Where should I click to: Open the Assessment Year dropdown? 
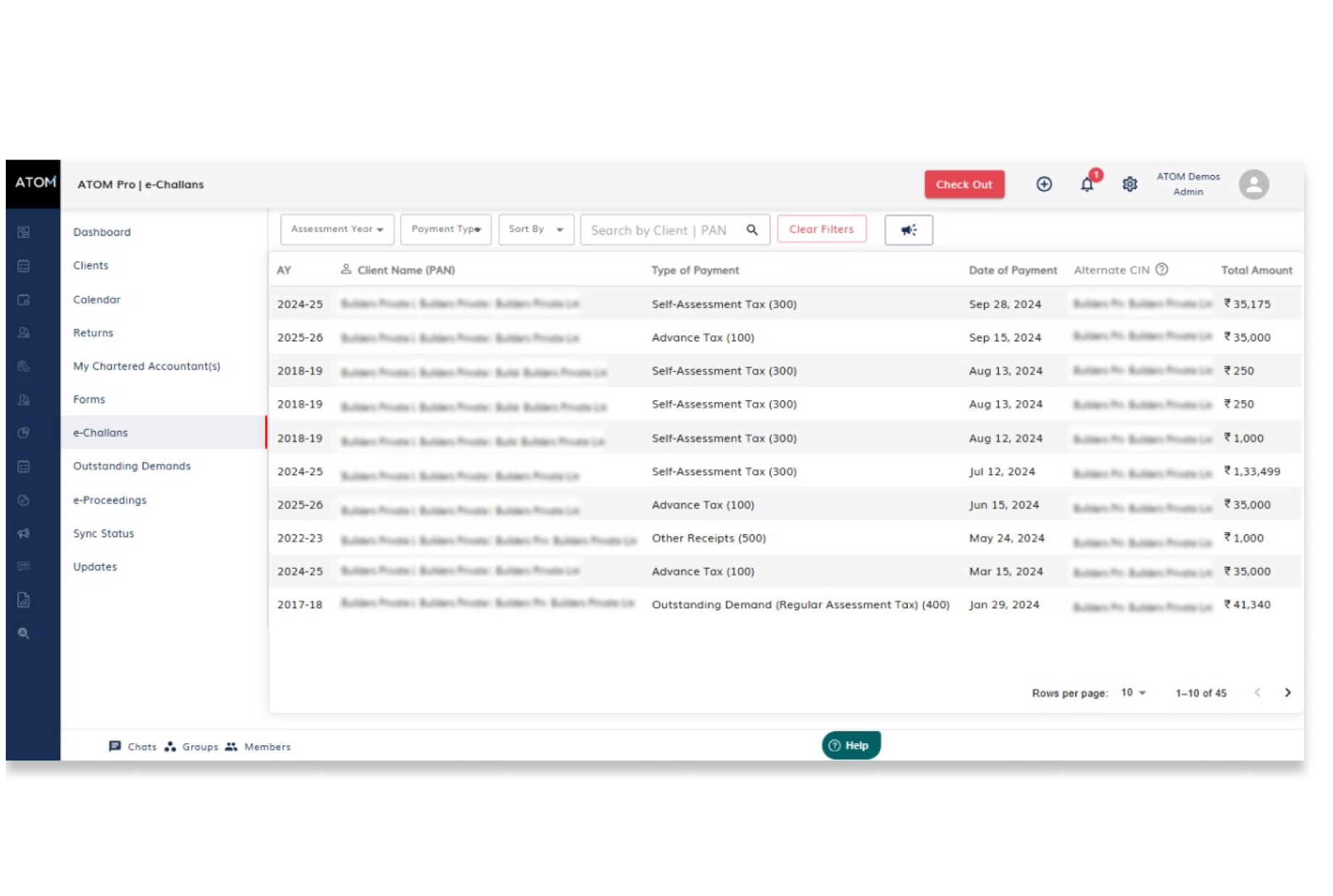click(x=337, y=230)
